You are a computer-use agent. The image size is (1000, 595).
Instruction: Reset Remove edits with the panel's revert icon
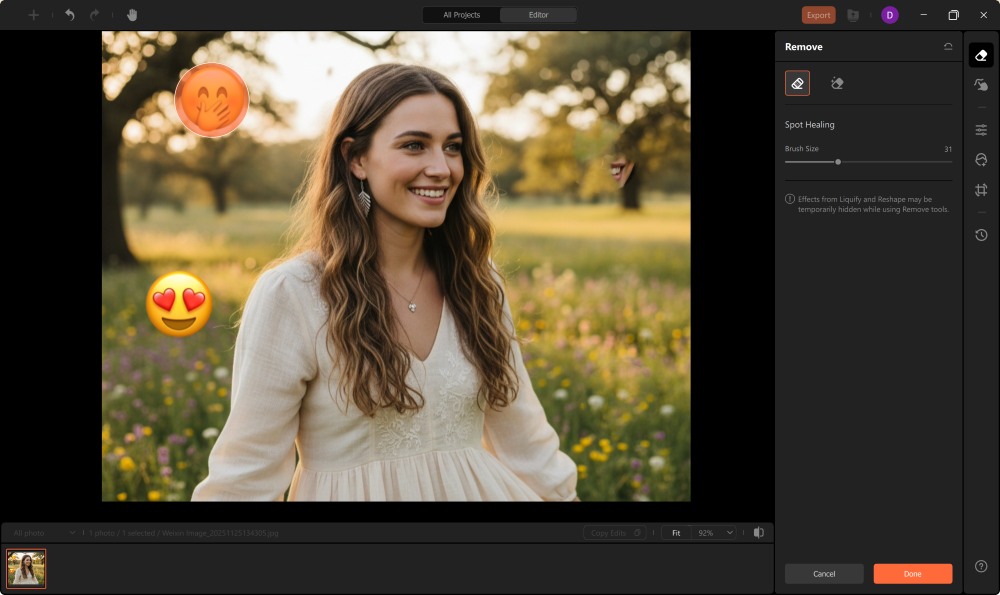tap(950, 46)
